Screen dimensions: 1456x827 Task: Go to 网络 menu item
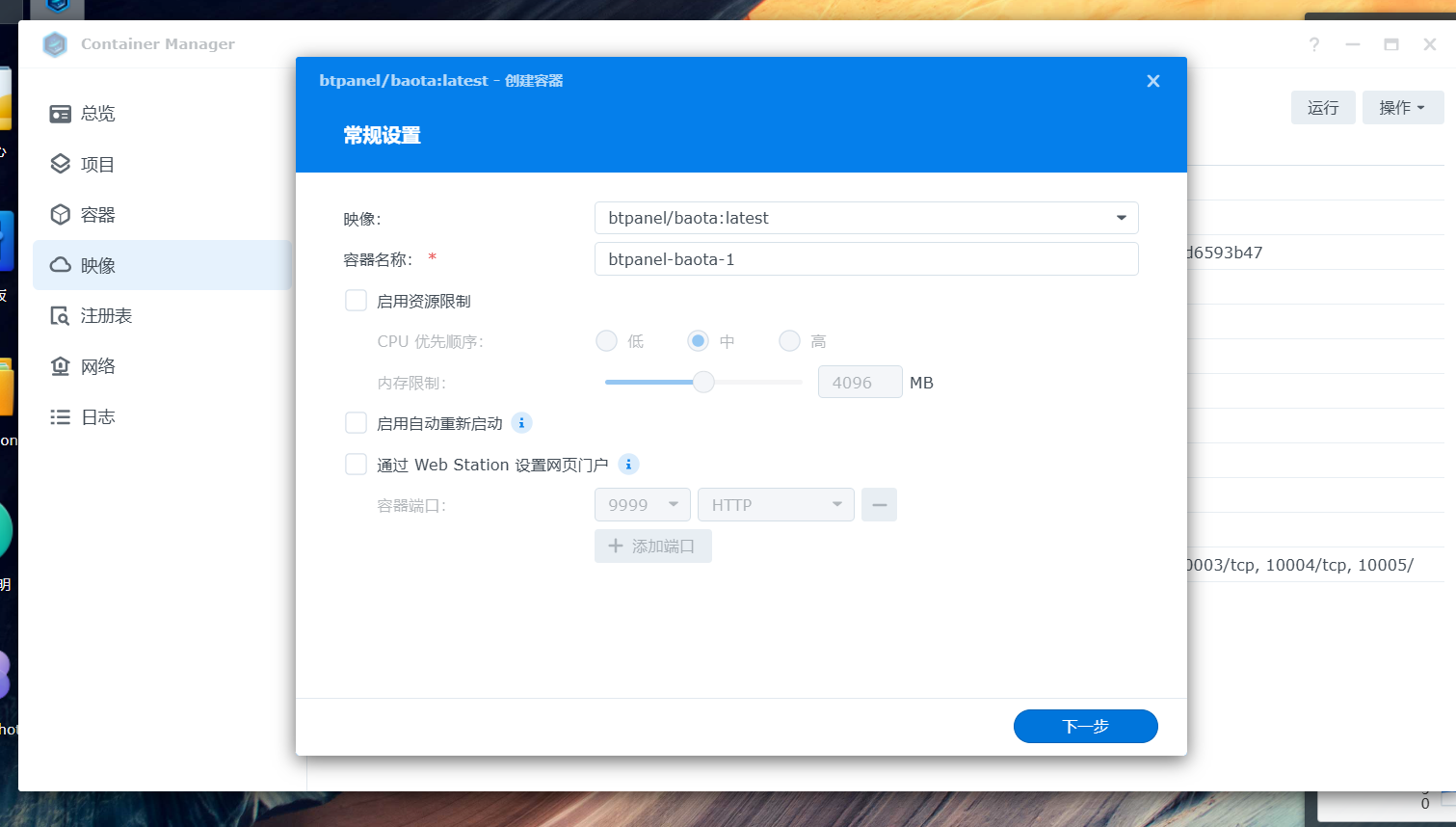162,366
